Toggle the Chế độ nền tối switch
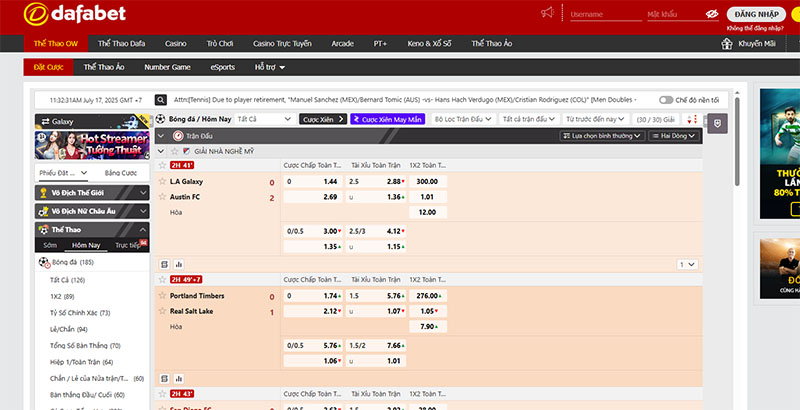 coord(666,100)
